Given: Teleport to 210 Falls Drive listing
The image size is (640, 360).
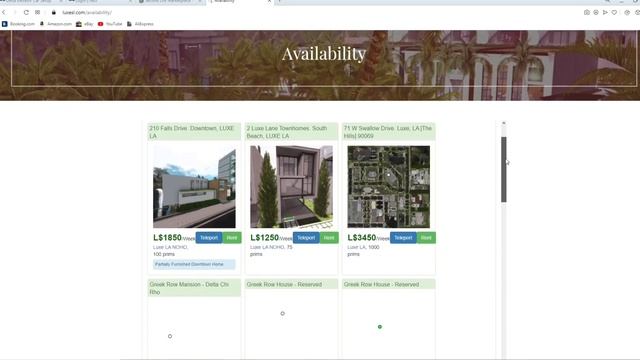Looking at the screenshot, I should pyautogui.click(x=209, y=238).
